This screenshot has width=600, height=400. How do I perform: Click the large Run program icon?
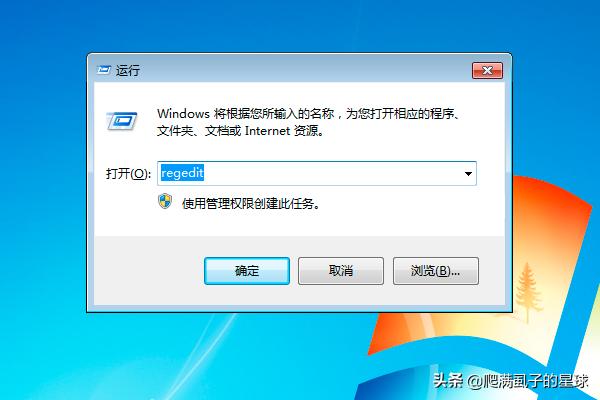(x=122, y=122)
